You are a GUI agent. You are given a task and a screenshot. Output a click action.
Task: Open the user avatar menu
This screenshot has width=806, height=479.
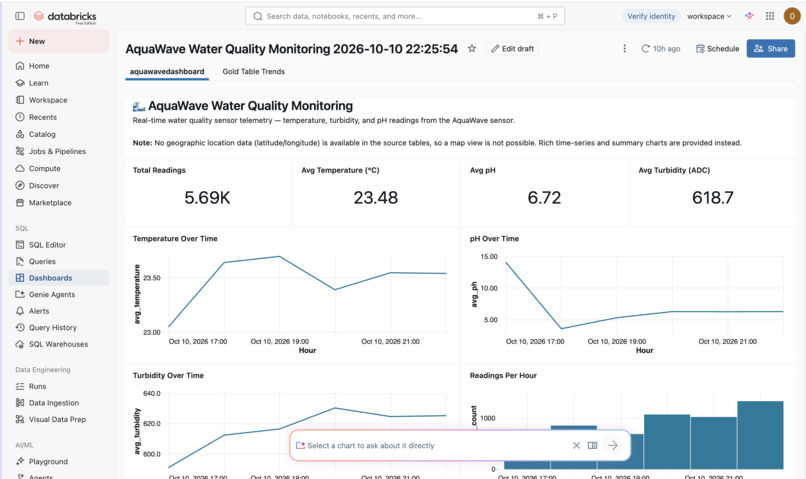[792, 16]
